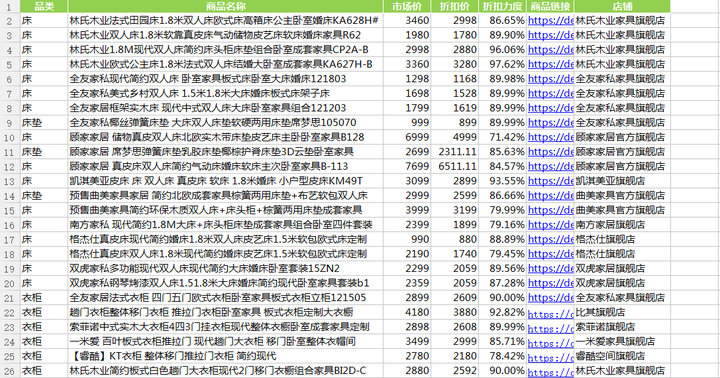The image size is (720, 378).
Task: Click the 衣柜 category cell in row 21
Action: 44,298
